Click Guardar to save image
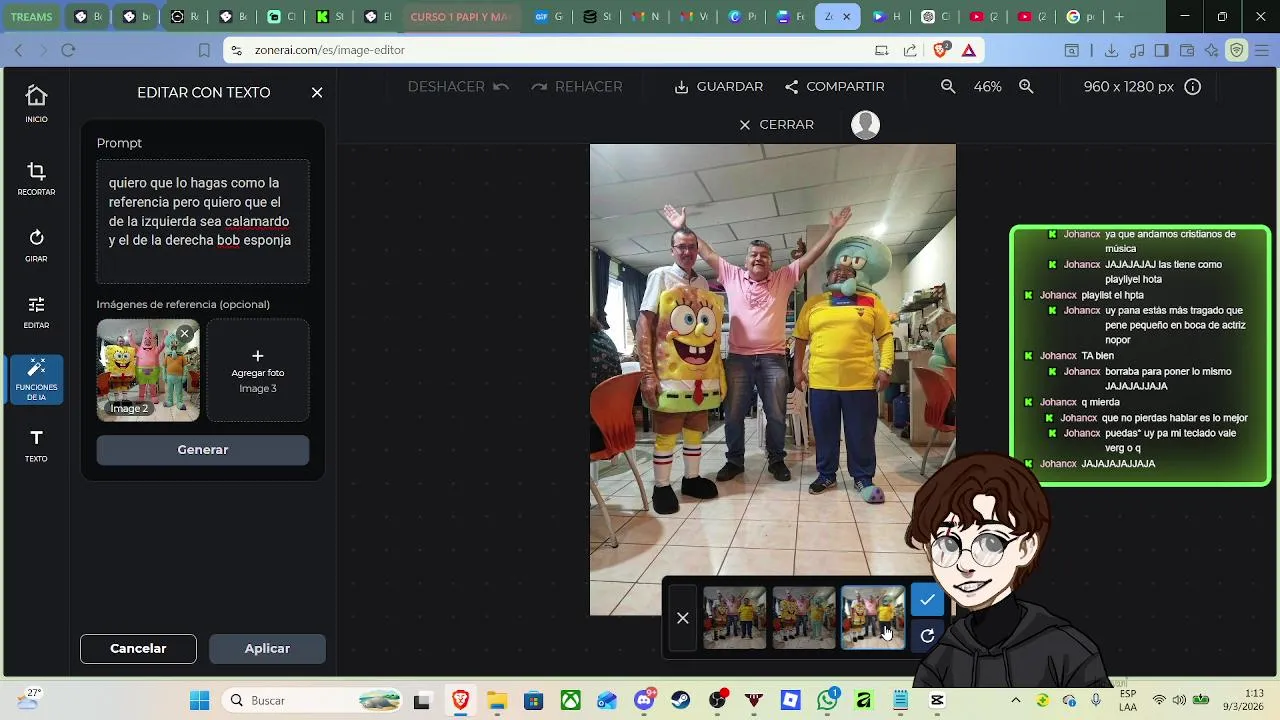Screen dimensions: 1280x720 pos(718,87)
